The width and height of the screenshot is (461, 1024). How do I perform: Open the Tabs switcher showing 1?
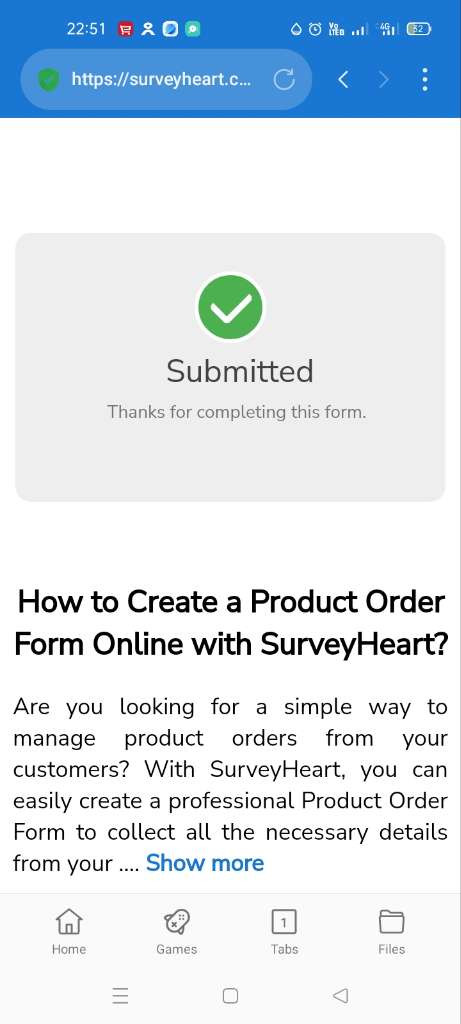point(284,932)
